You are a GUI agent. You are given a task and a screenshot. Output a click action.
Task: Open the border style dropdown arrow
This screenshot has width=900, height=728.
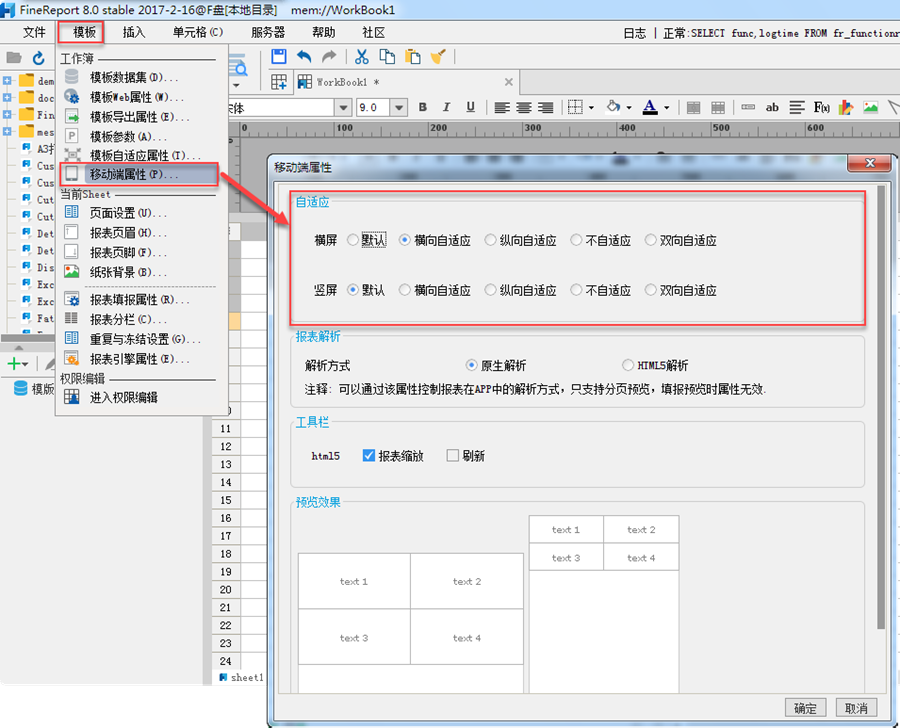(591, 108)
